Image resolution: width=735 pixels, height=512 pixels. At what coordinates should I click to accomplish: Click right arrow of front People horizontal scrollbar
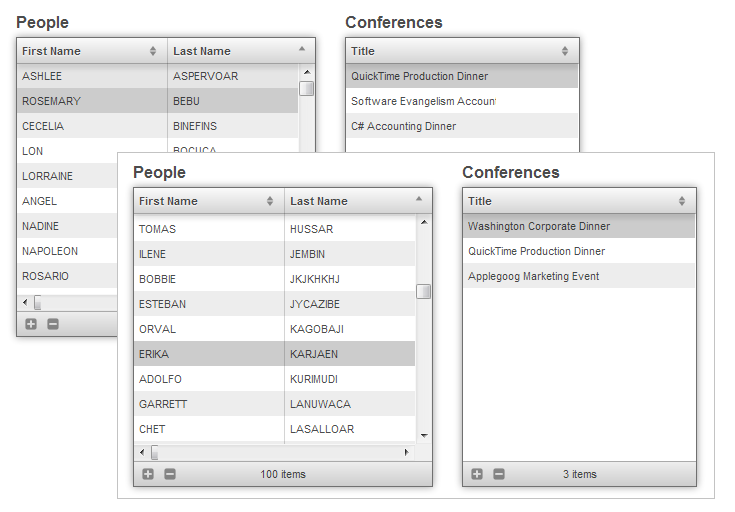406,453
